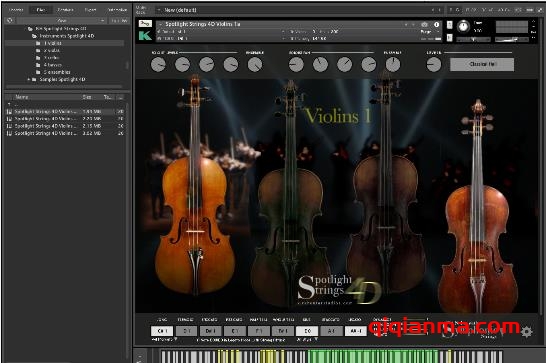Click the wrench edit icon of the instrument
The width and height of the screenshot is (546, 363).
coord(145,24)
